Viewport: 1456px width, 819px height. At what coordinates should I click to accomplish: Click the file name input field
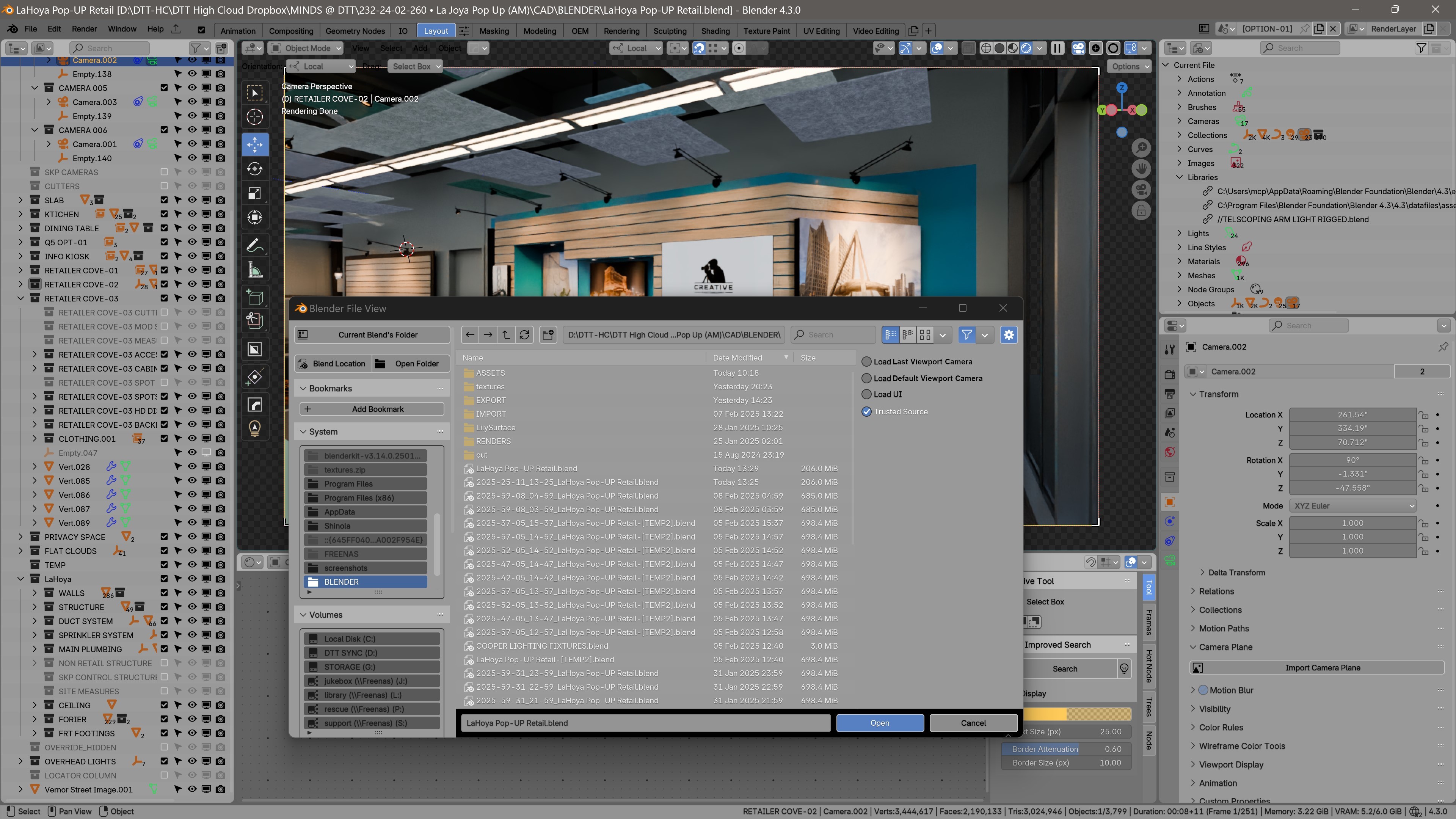tap(645, 723)
